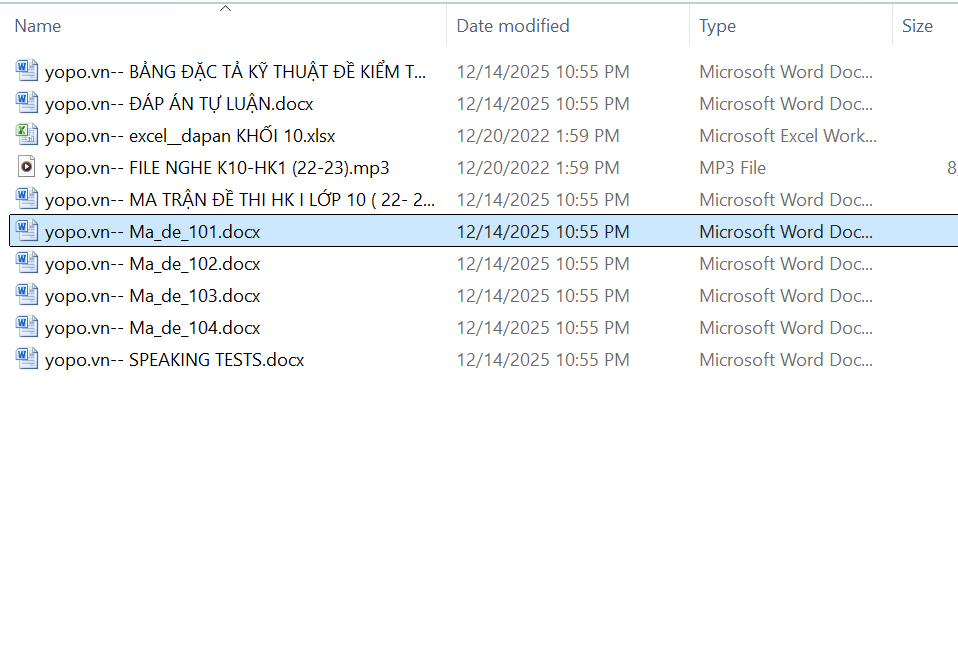
Task: Click Excel icon of excel__dapan KHỐI 10
Action: coord(27,135)
